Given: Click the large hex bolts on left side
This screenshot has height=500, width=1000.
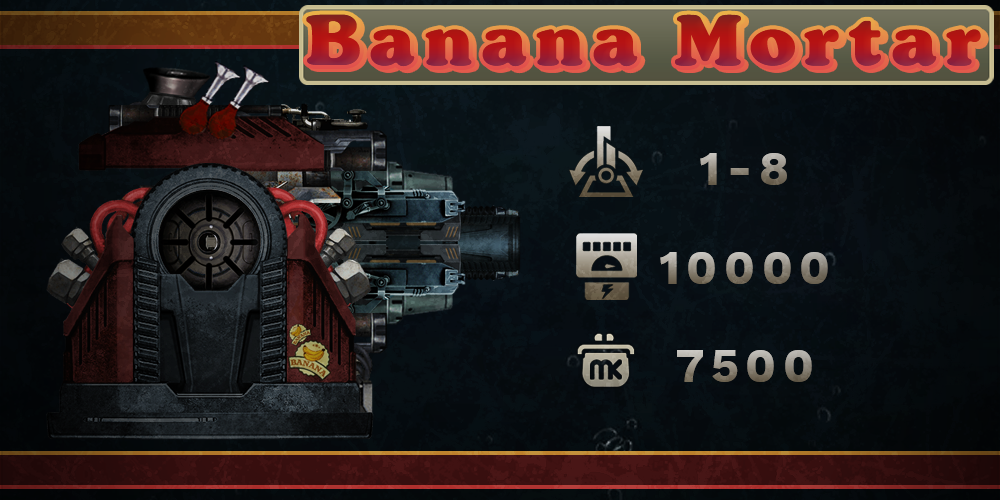Looking at the screenshot, I should (71, 265).
